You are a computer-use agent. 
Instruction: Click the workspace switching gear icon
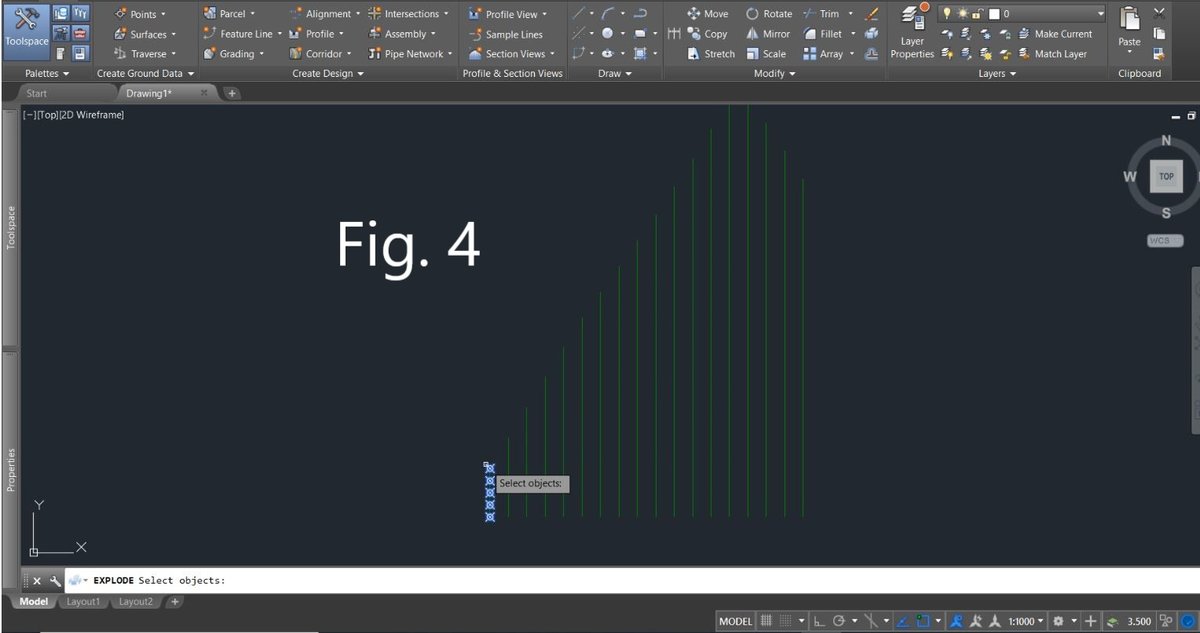pyautogui.click(x=1058, y=621)
